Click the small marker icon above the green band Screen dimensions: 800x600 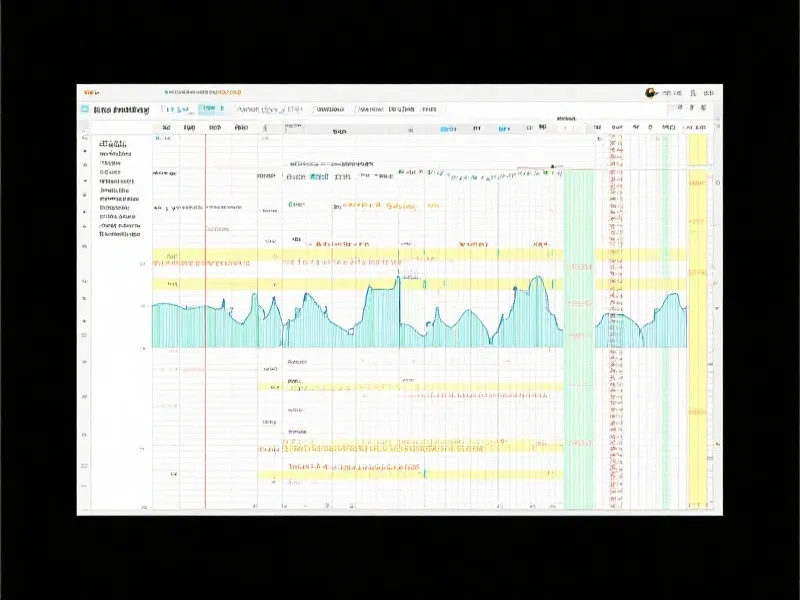click(x=552, y=166)
